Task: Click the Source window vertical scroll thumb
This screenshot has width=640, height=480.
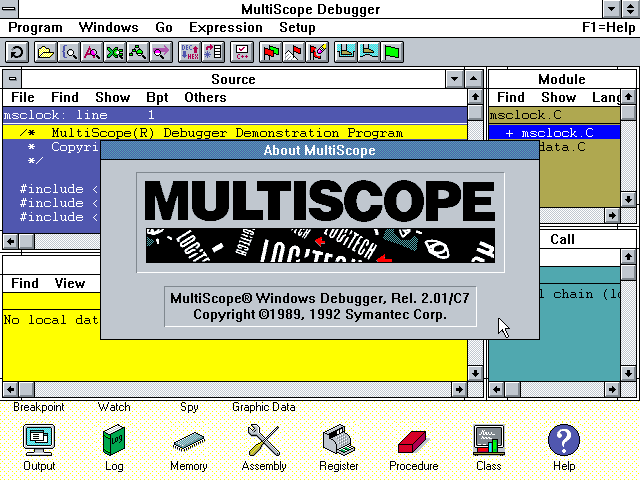Action: [475, 113]
